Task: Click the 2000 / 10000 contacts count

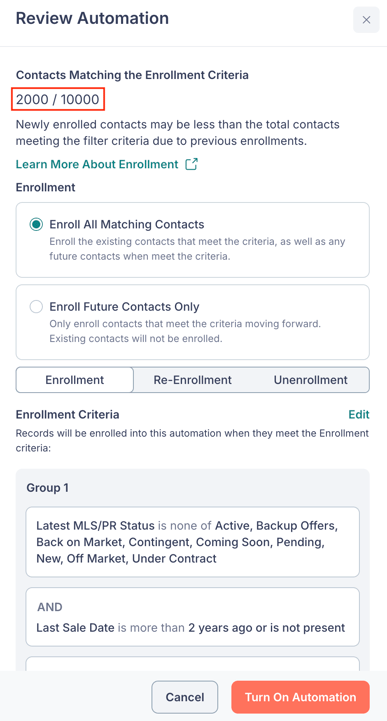Action: coord(58,99)
